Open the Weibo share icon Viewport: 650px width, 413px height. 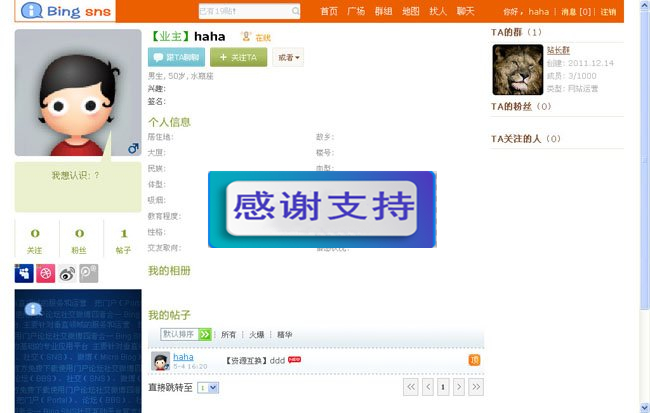pyautogui.click(x=67, y=274)
